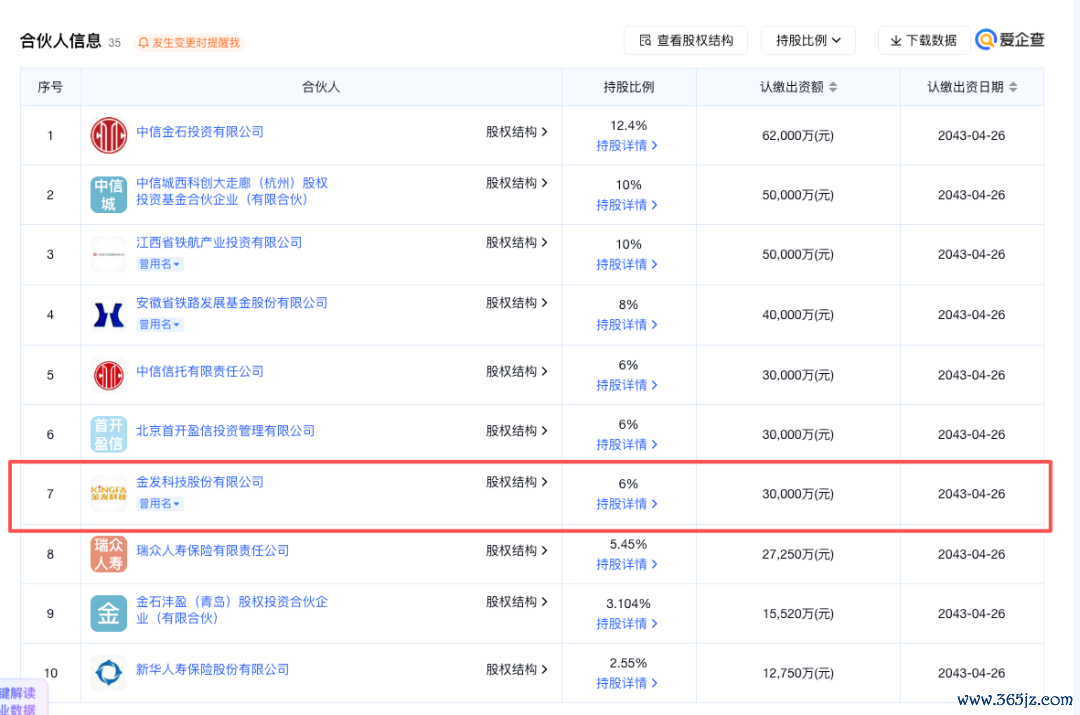Click the 新华人寿 circular logo
1080x715 pixels.
point(109,672)
